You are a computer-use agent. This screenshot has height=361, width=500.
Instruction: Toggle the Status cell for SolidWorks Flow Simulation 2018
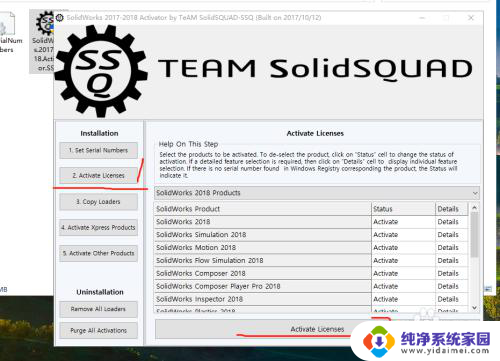pyautogui.click(x=403, y=260)
